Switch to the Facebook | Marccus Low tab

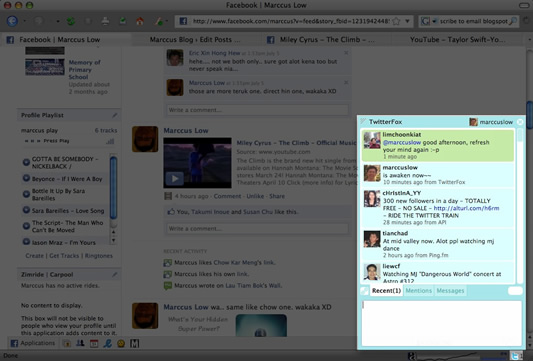tap(66, 40)
